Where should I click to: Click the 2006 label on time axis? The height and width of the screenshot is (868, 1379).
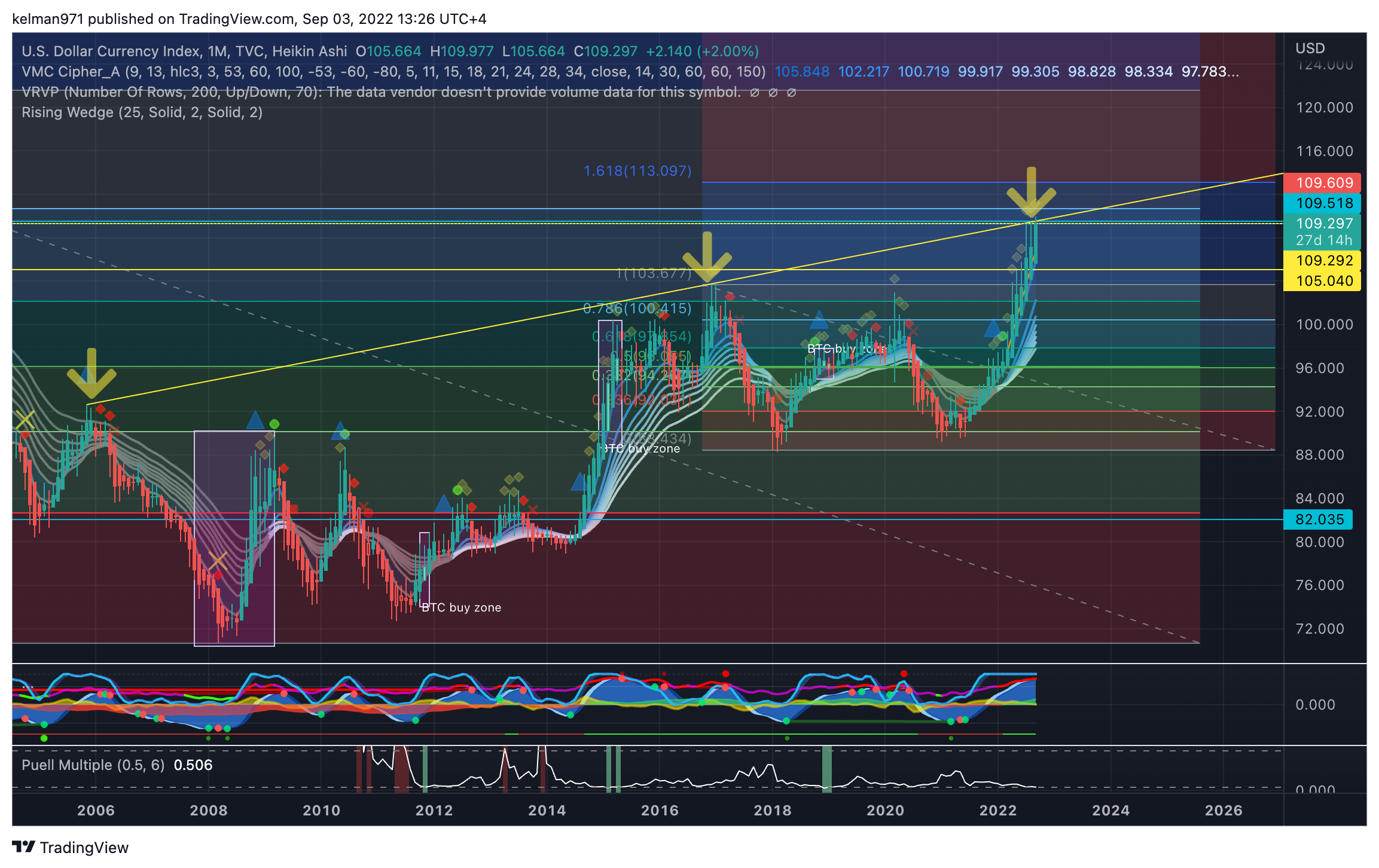coord(96,811)
